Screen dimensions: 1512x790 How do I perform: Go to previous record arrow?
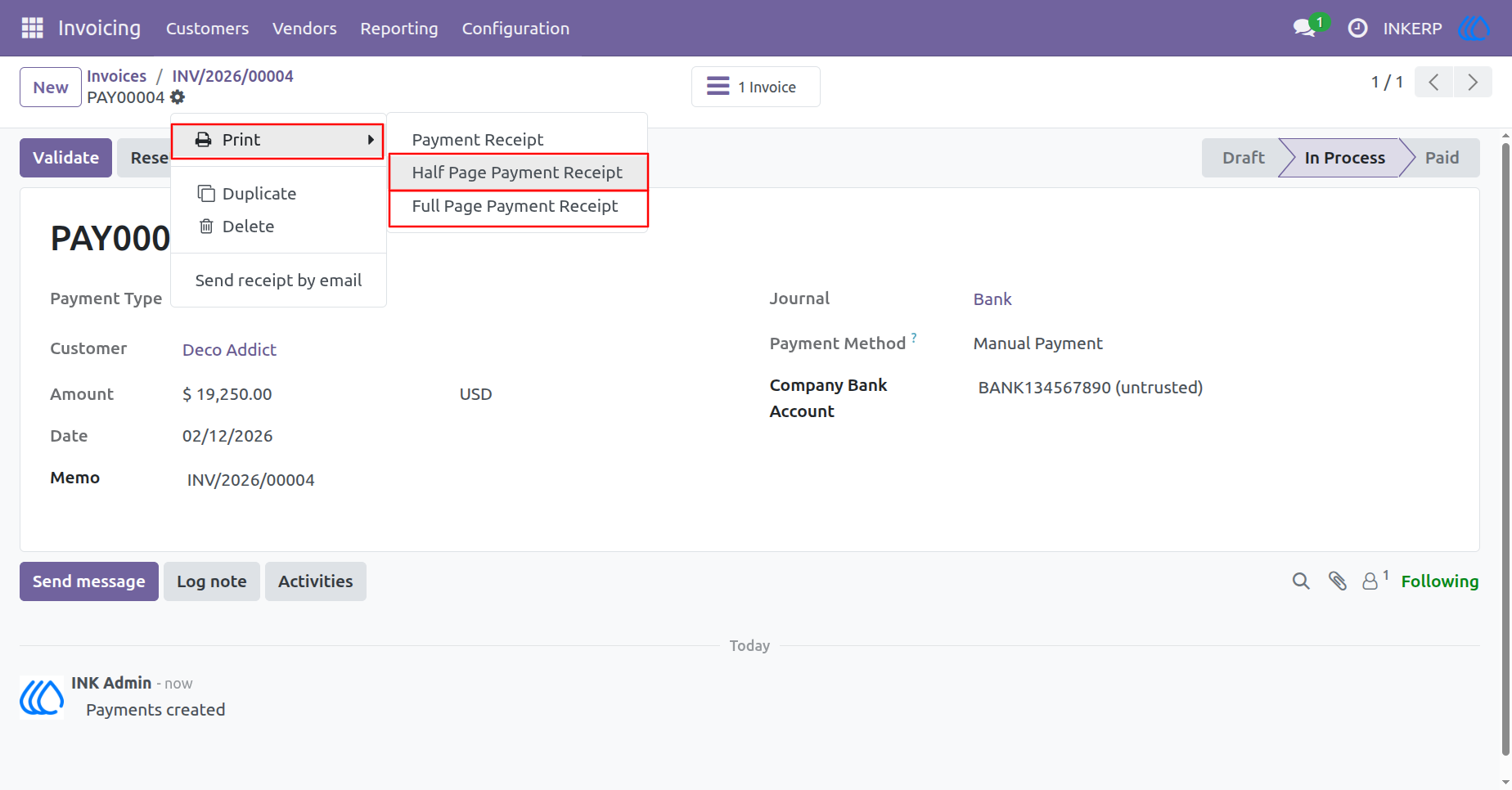1433,82
